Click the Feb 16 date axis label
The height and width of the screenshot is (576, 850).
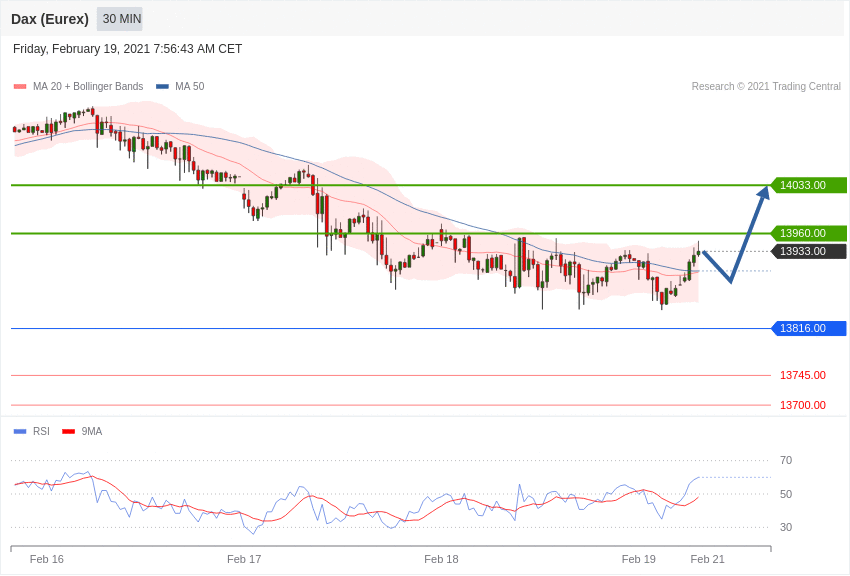coord(47,559)
